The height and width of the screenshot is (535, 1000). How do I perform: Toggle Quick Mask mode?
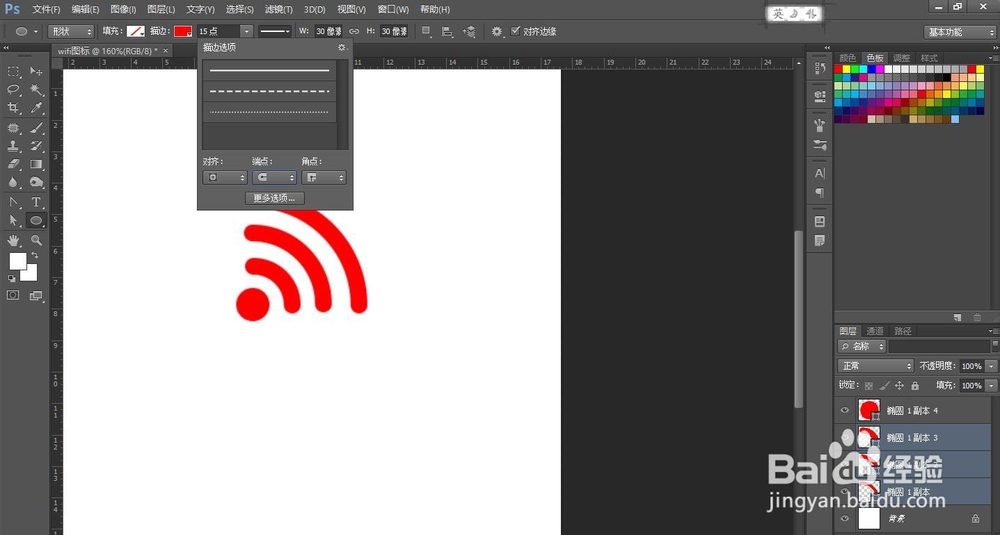pos(13,296)
